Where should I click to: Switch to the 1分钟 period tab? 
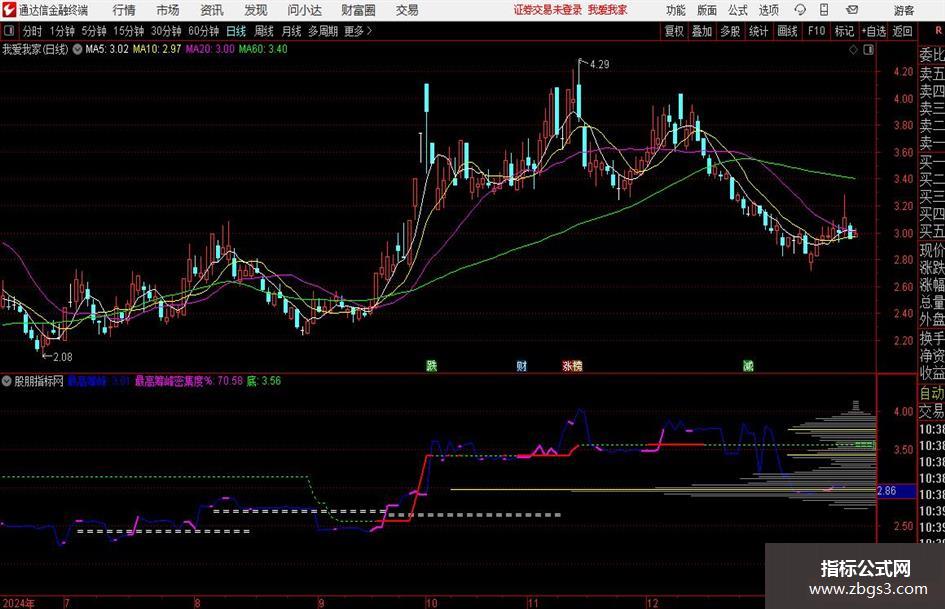(62, 31)
